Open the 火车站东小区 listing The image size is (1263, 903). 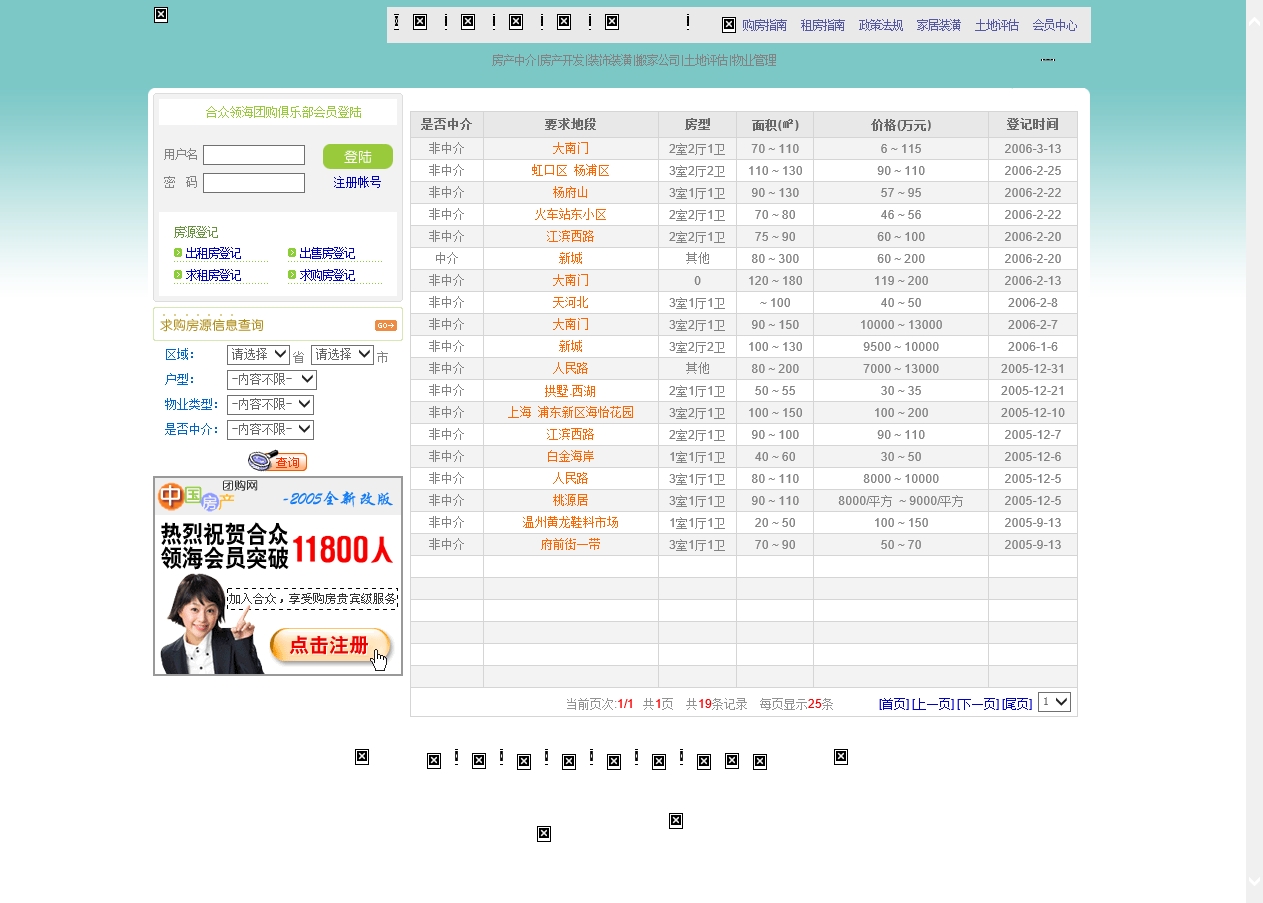[571, 215]
